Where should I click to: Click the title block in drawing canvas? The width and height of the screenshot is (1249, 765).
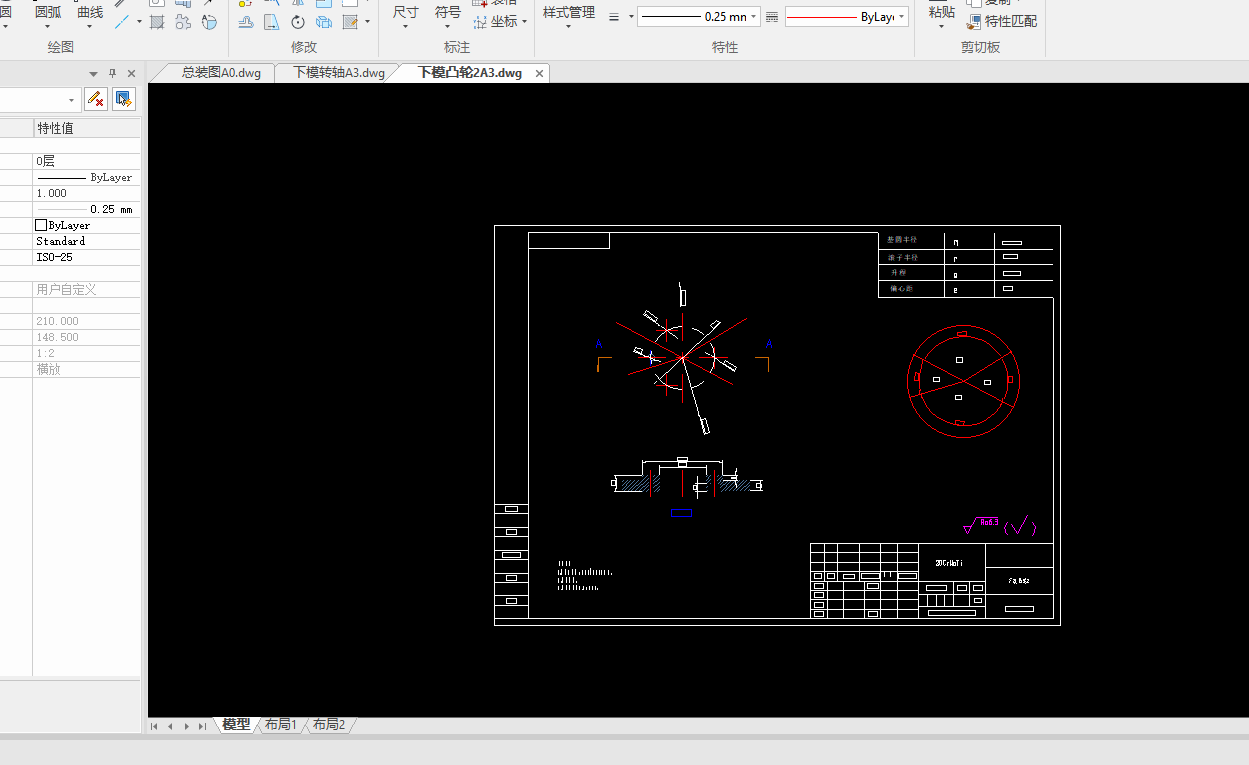click(931, 580)
